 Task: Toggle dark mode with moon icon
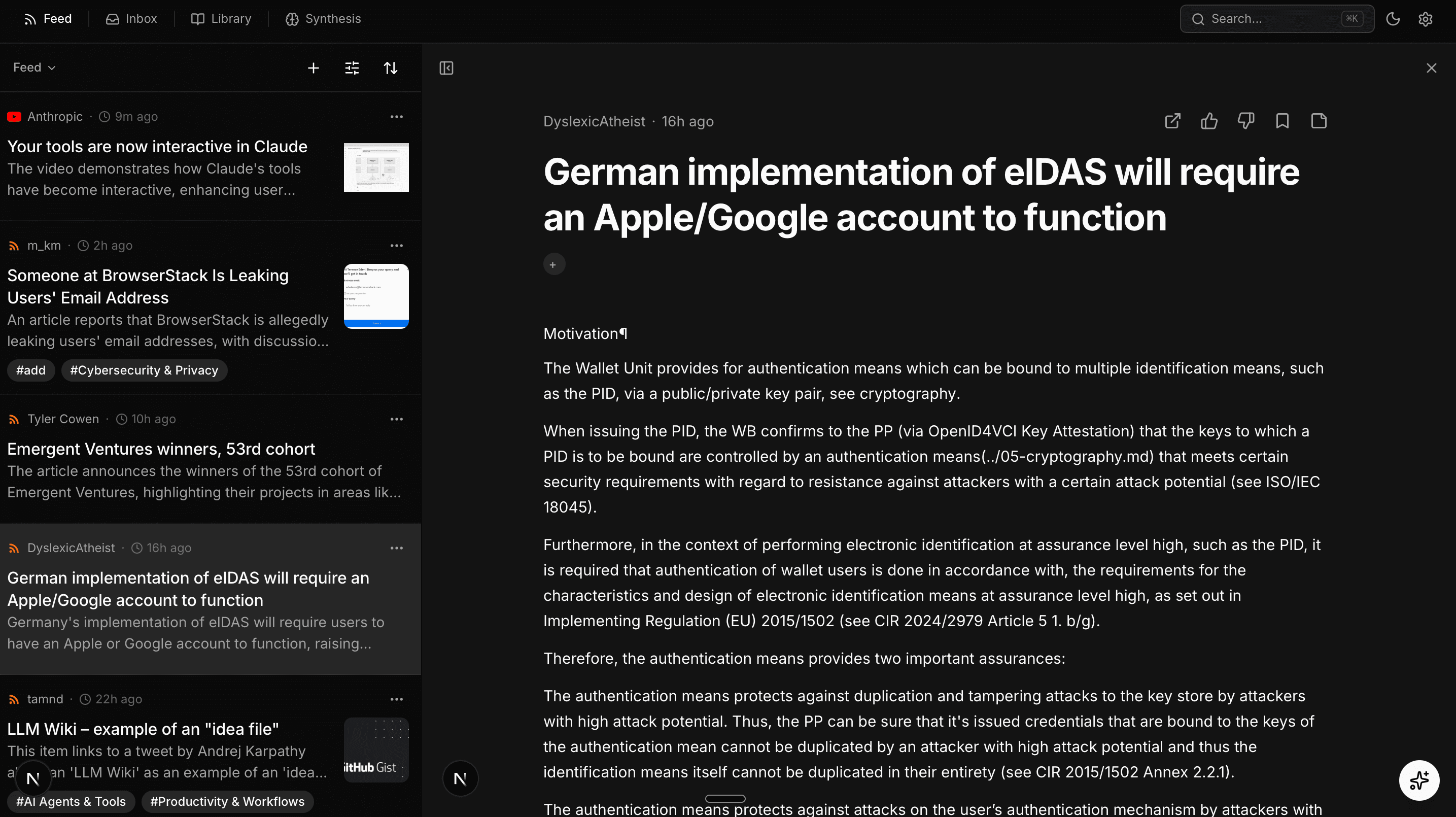tap(1393, 19)
